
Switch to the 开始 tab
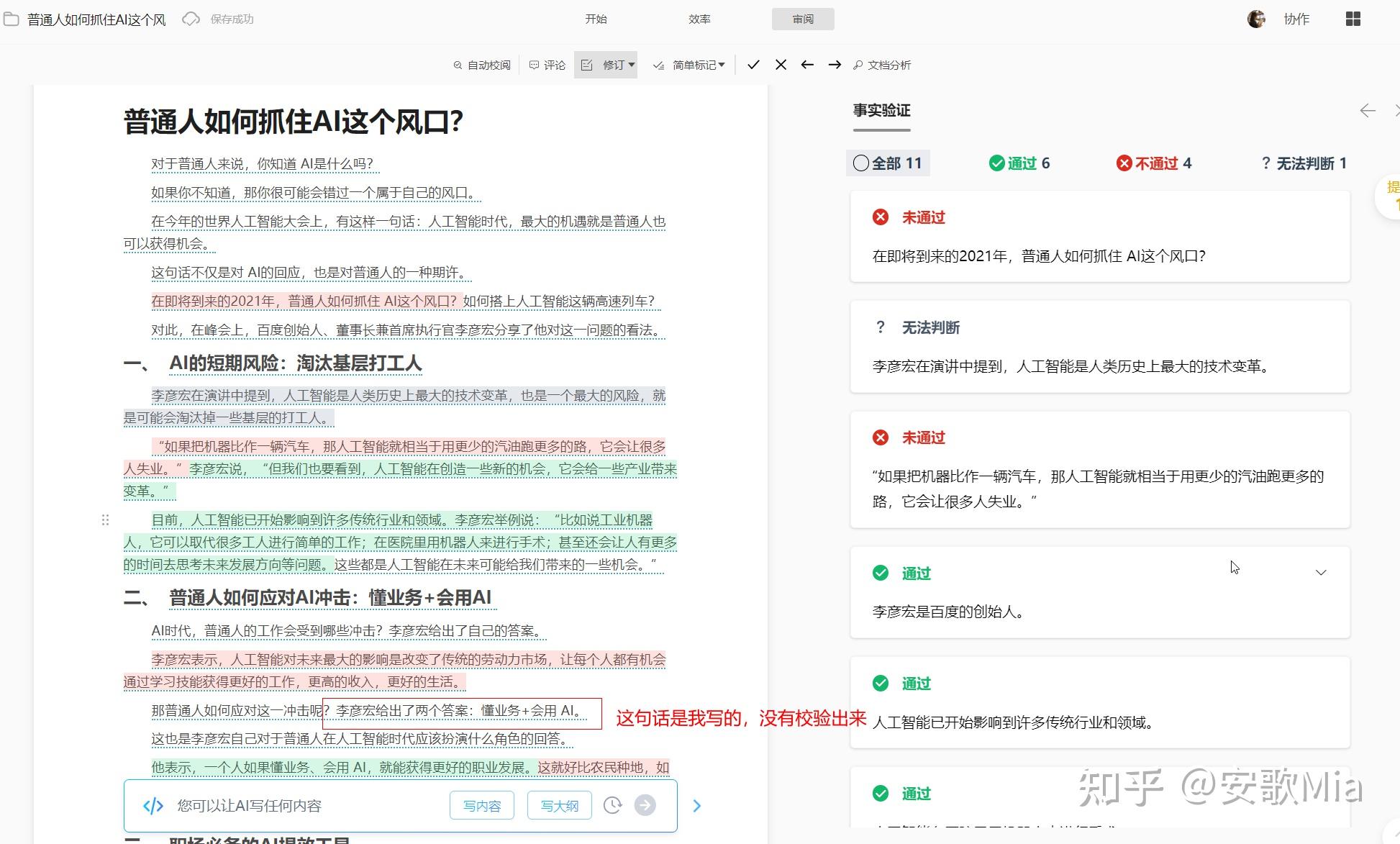596,19
